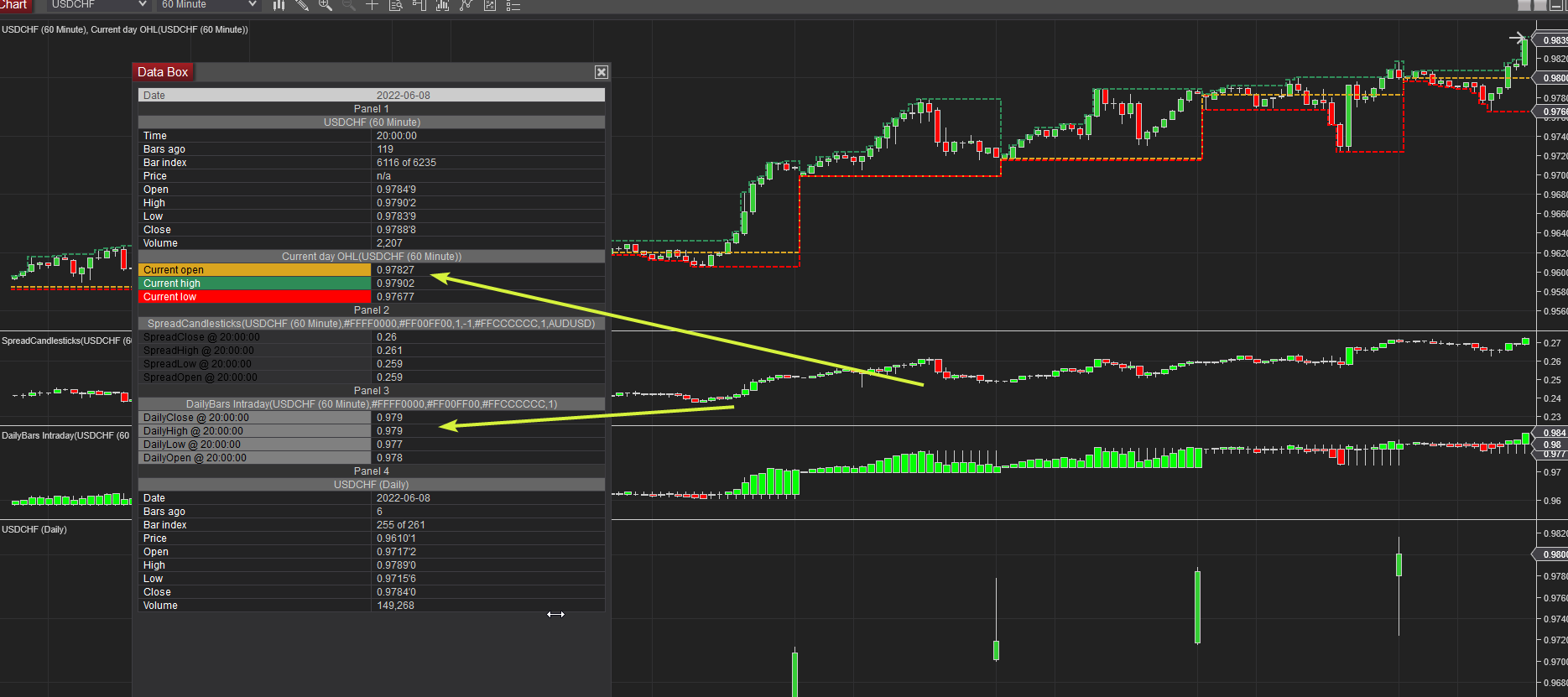Click the Volume 2,207 value
Screen dimensions: 1568x697
(x=389, y=242)
